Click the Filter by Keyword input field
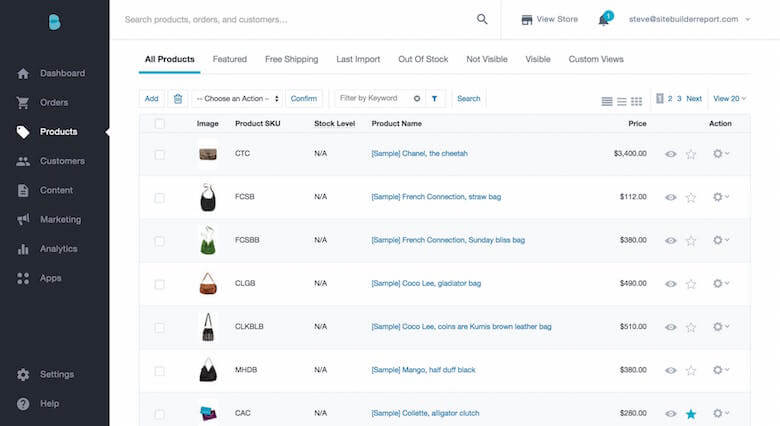The width and height of the screenshot is (780, 426). pyautogui.click(x=372, y=99)
